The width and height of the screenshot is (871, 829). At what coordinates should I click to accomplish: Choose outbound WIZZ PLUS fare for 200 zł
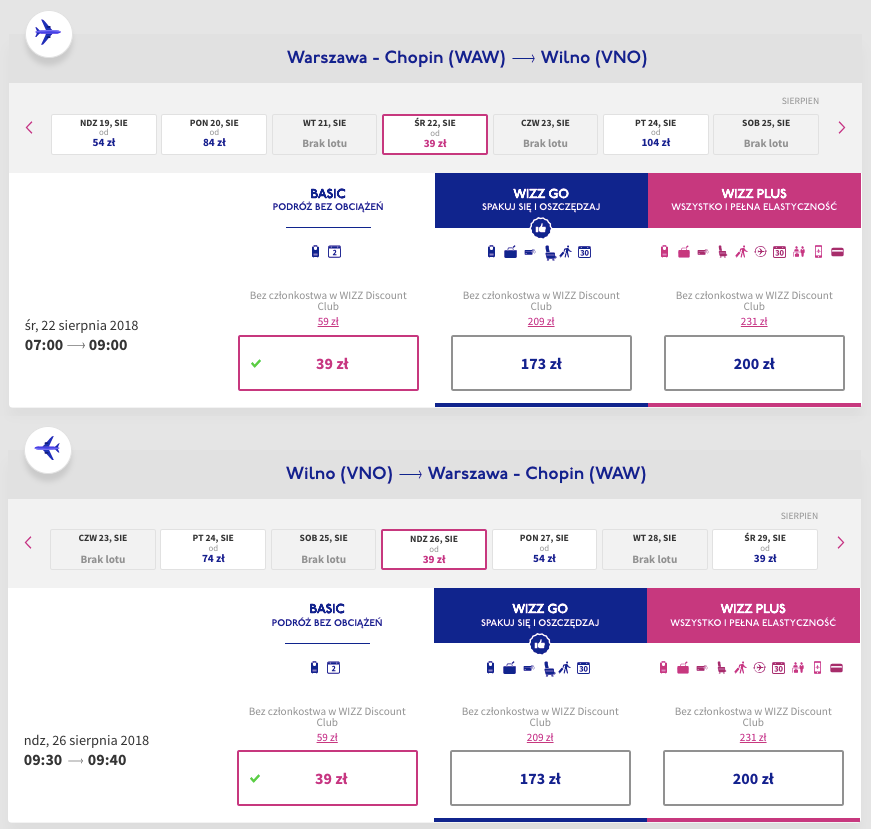pyautogui.click(x=754, y=363)
